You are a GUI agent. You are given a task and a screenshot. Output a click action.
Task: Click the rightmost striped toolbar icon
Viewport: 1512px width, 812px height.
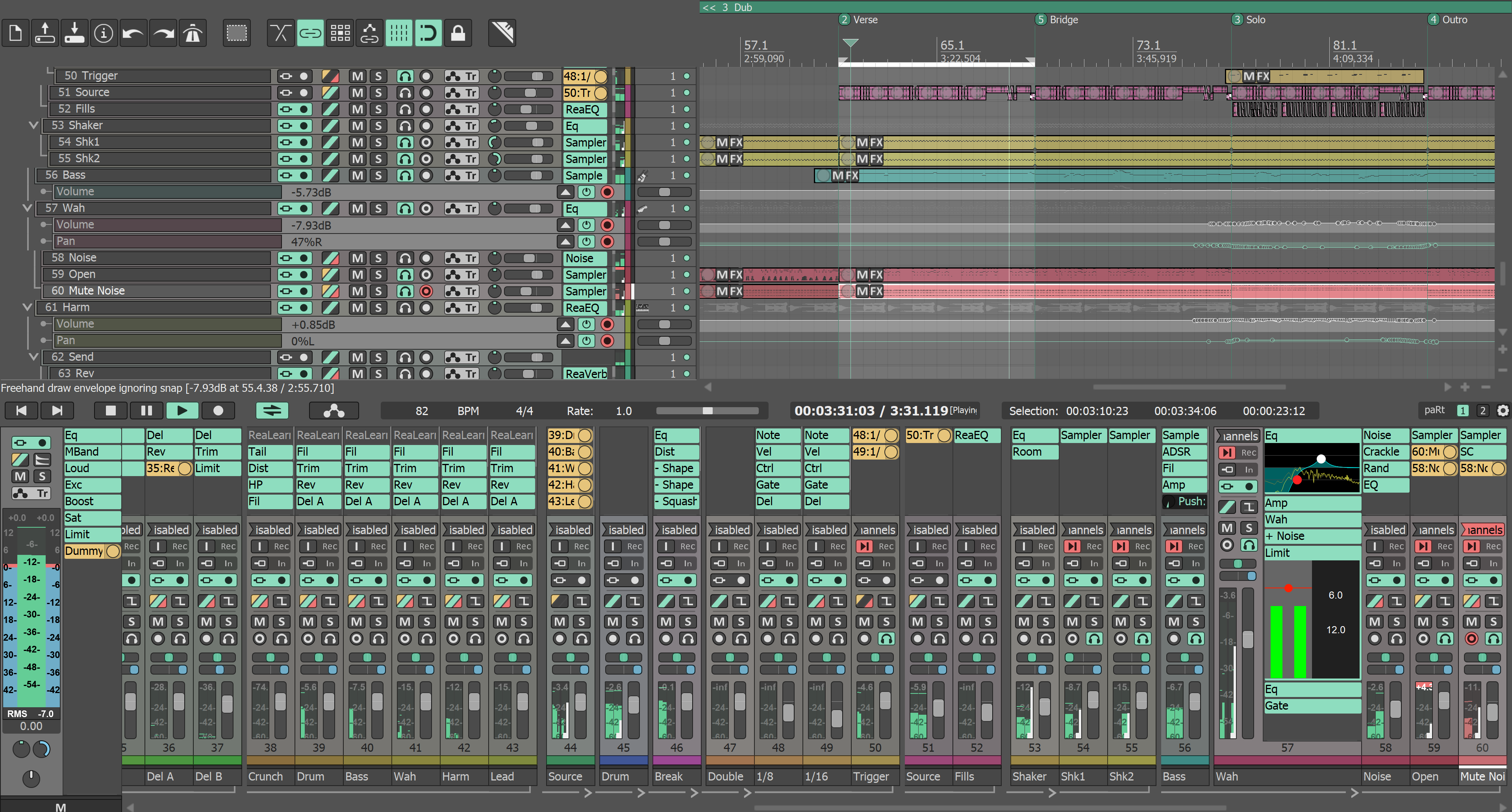502,33
